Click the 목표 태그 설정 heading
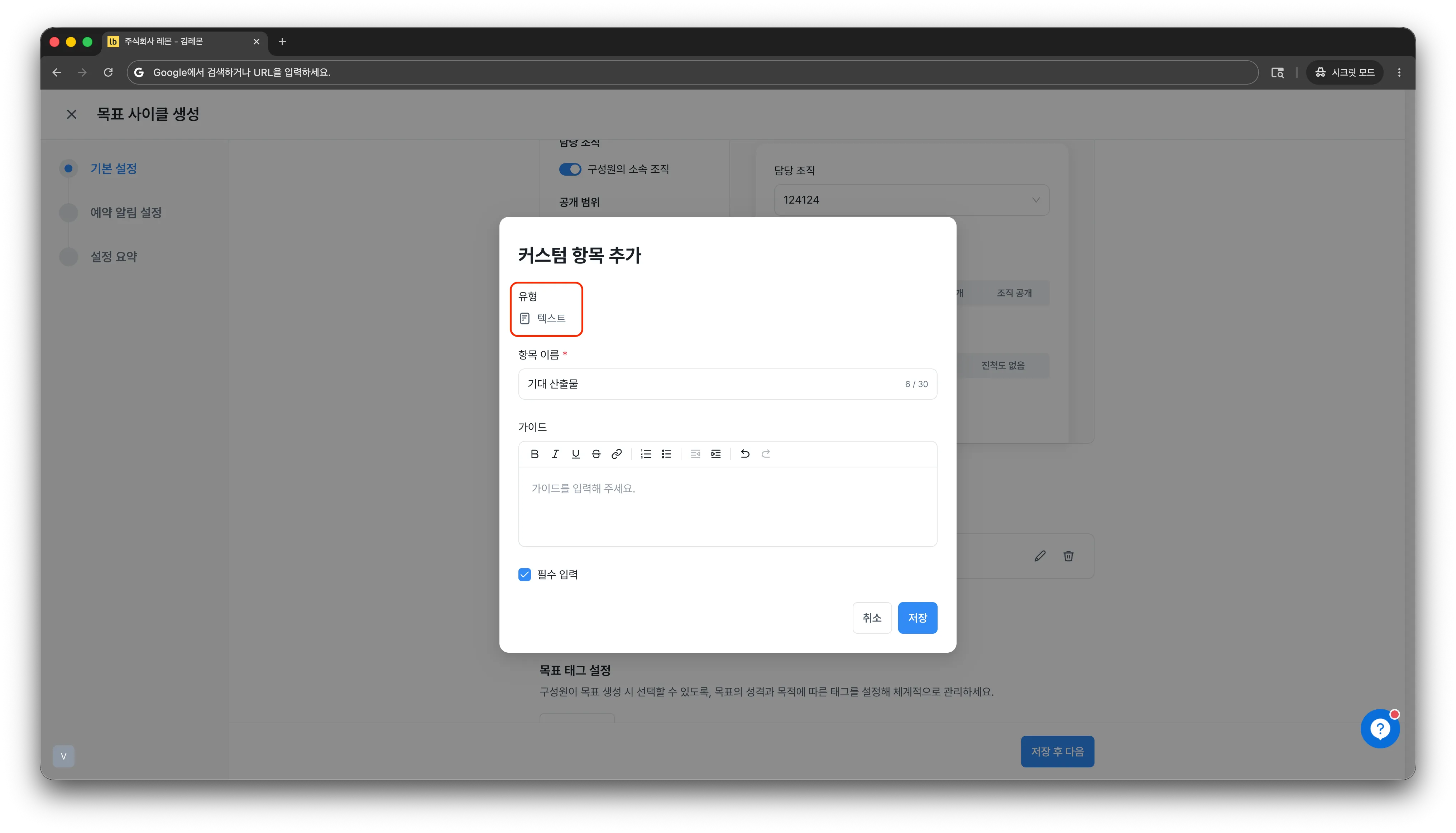 [575, 671]
